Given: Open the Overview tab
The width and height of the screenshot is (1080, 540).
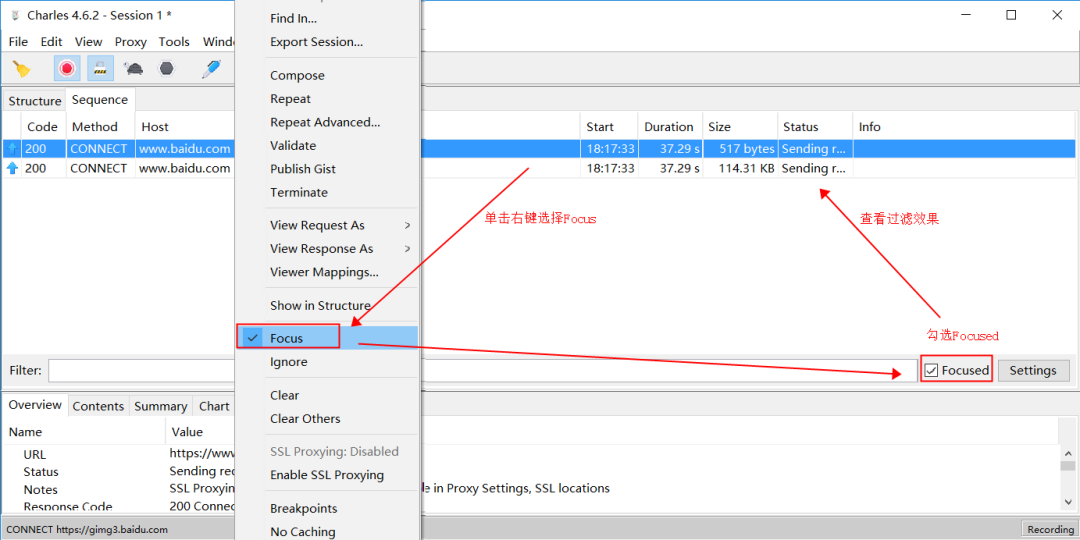Looking at the screenshot, I should click(x=35, y=405).
